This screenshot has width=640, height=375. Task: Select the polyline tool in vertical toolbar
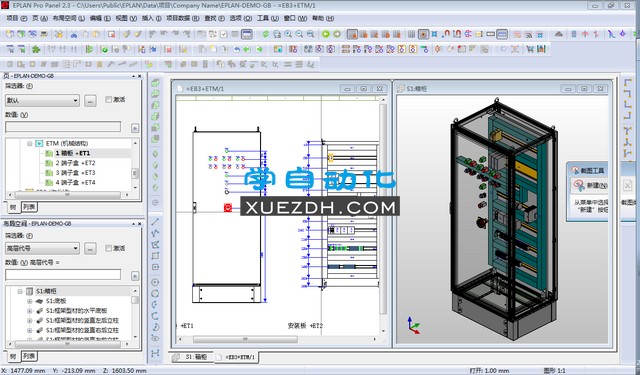click(155, 233)
